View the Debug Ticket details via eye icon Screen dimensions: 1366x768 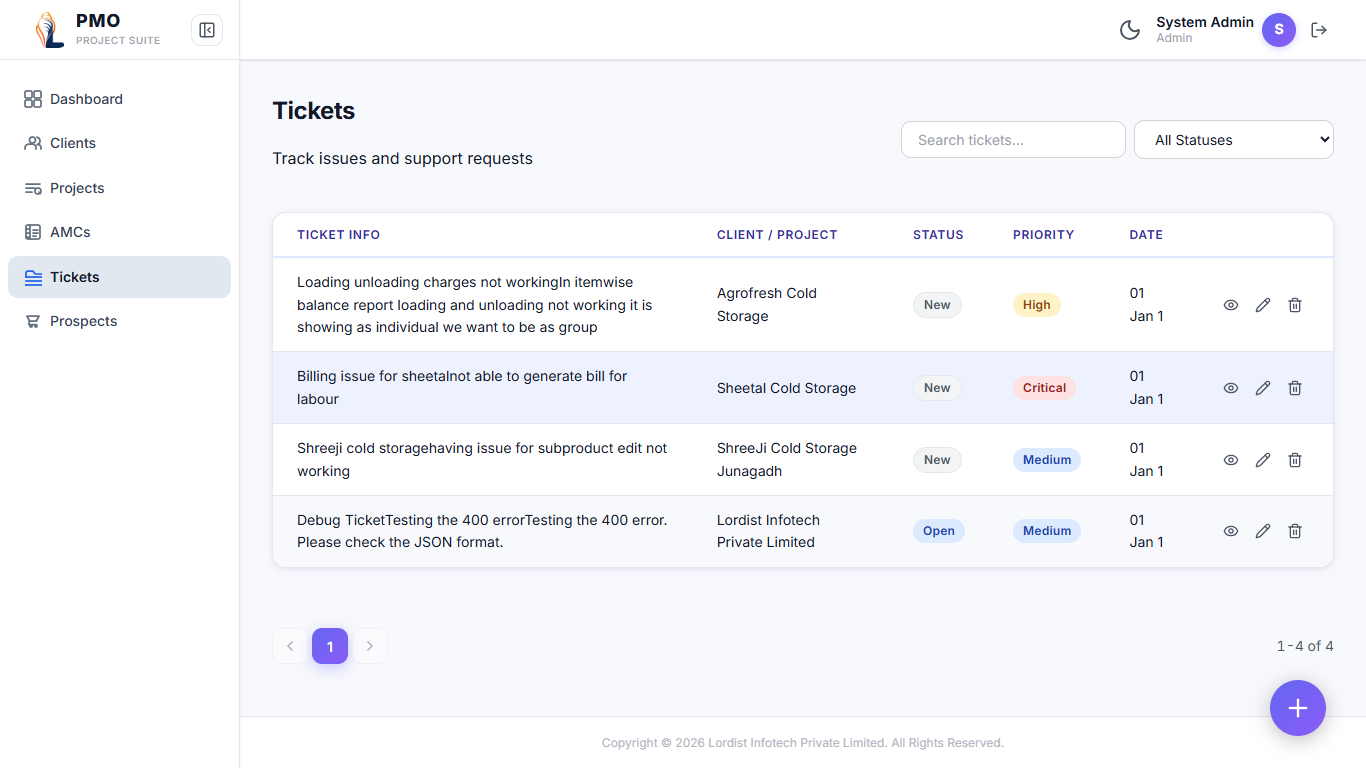[1230, 531]
